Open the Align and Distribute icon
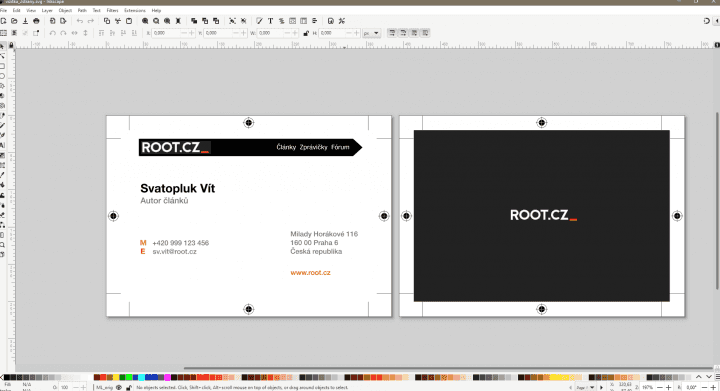 click(315, 21)
